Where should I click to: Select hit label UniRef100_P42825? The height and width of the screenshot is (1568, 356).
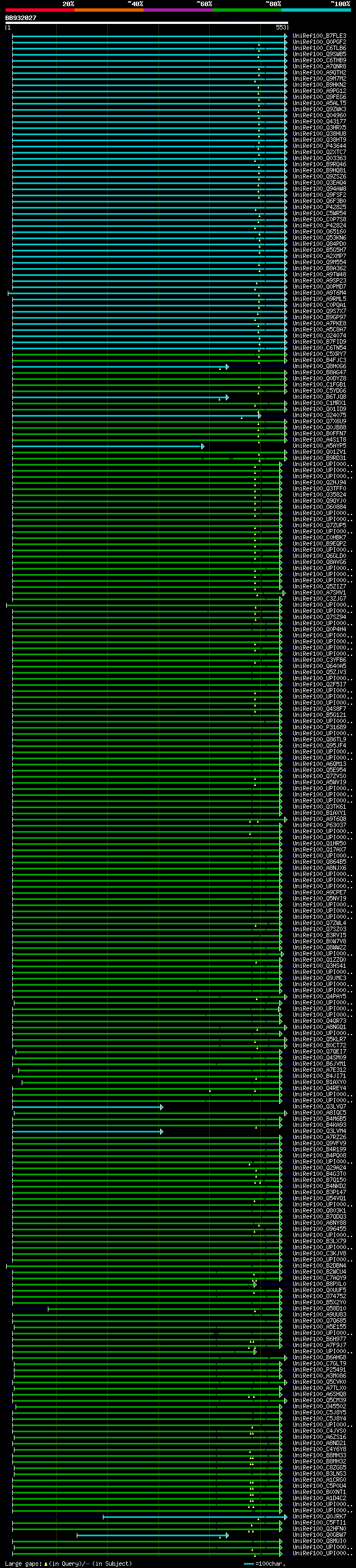click(x=319, y=207)
